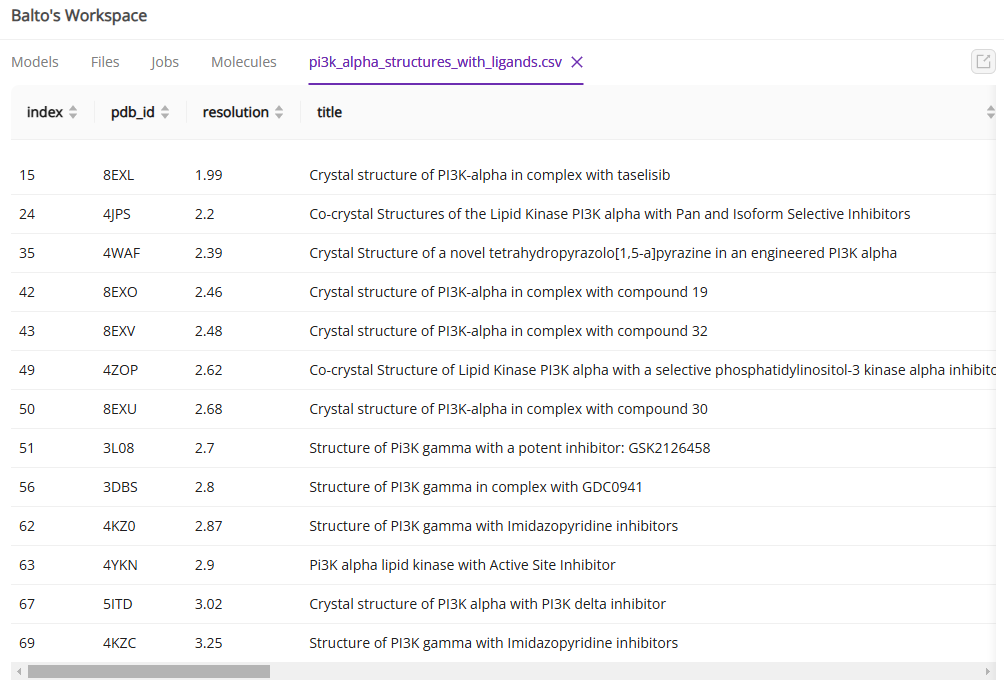Click the pdb_id column sort arrows
The image size is (1004, 688).
[x=165, y=113]
